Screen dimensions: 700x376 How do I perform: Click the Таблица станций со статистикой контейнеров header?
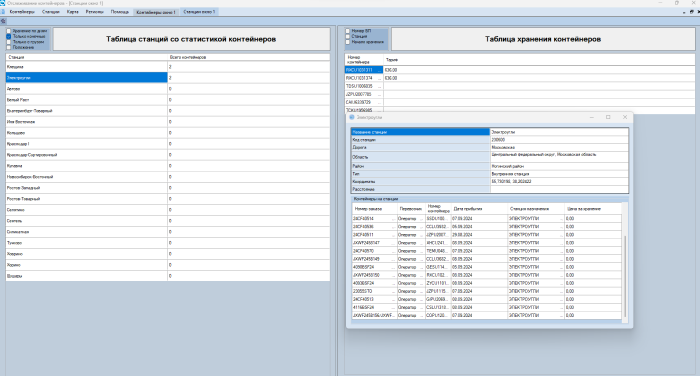[191, 39]
